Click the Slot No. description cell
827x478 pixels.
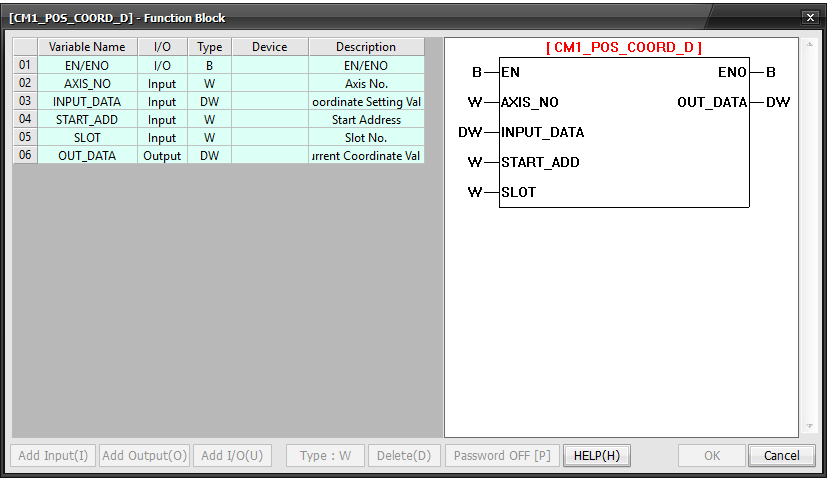(x=366, y=137)
